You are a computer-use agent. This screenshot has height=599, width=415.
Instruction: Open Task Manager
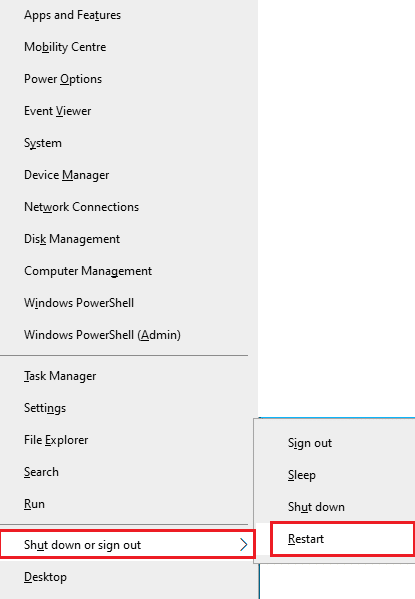click(x=128, y=376)
